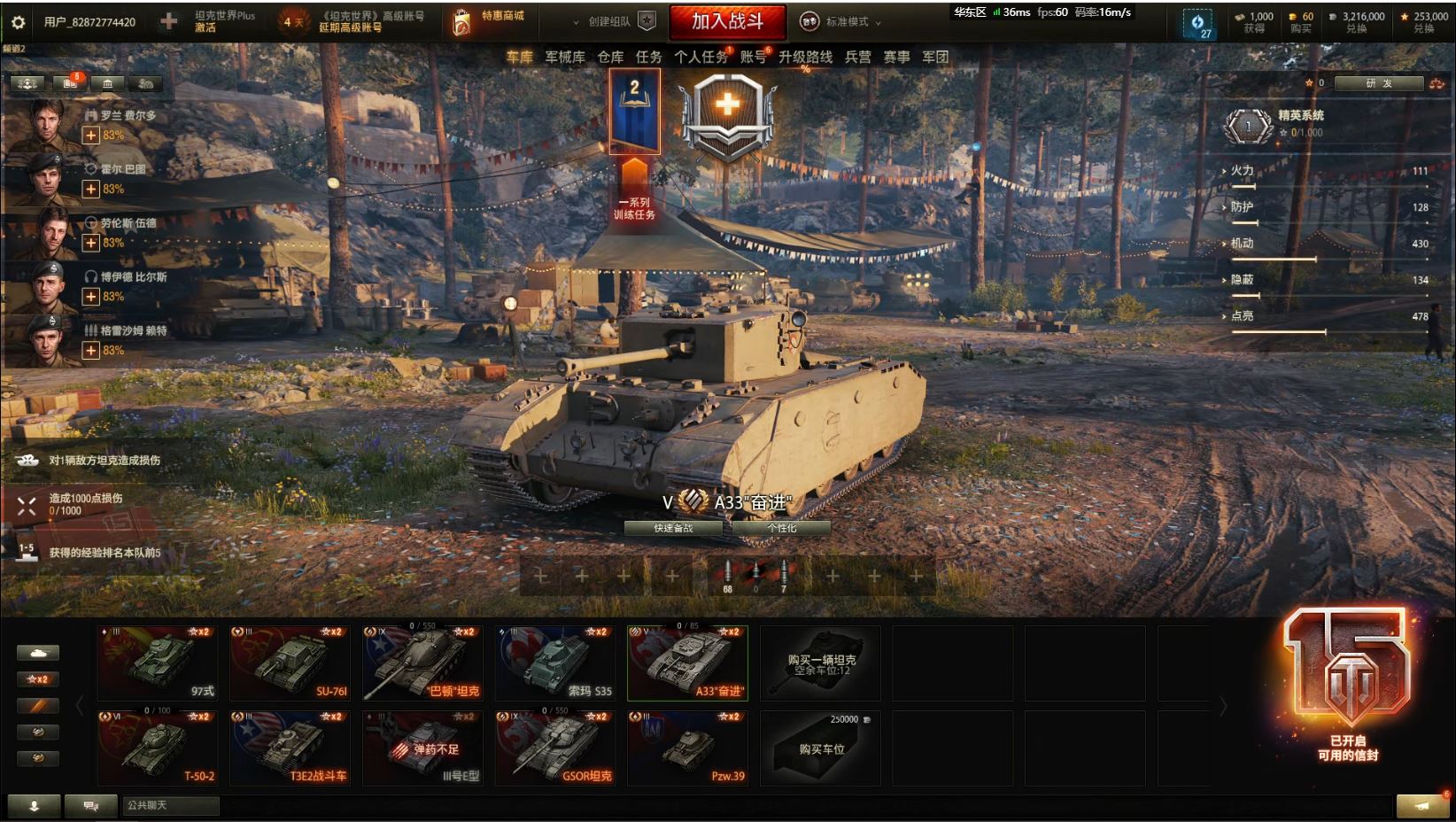
Task: Add crew skill for 罗兰 费尔多
Action: click(x=90, y=136)
